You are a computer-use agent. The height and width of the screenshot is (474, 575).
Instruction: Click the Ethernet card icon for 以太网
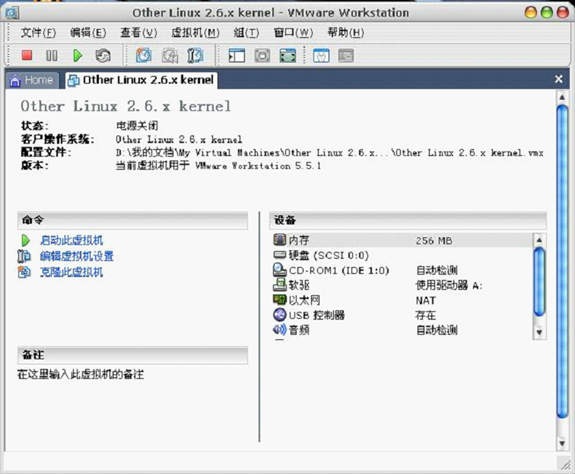(x=279, y=300)
